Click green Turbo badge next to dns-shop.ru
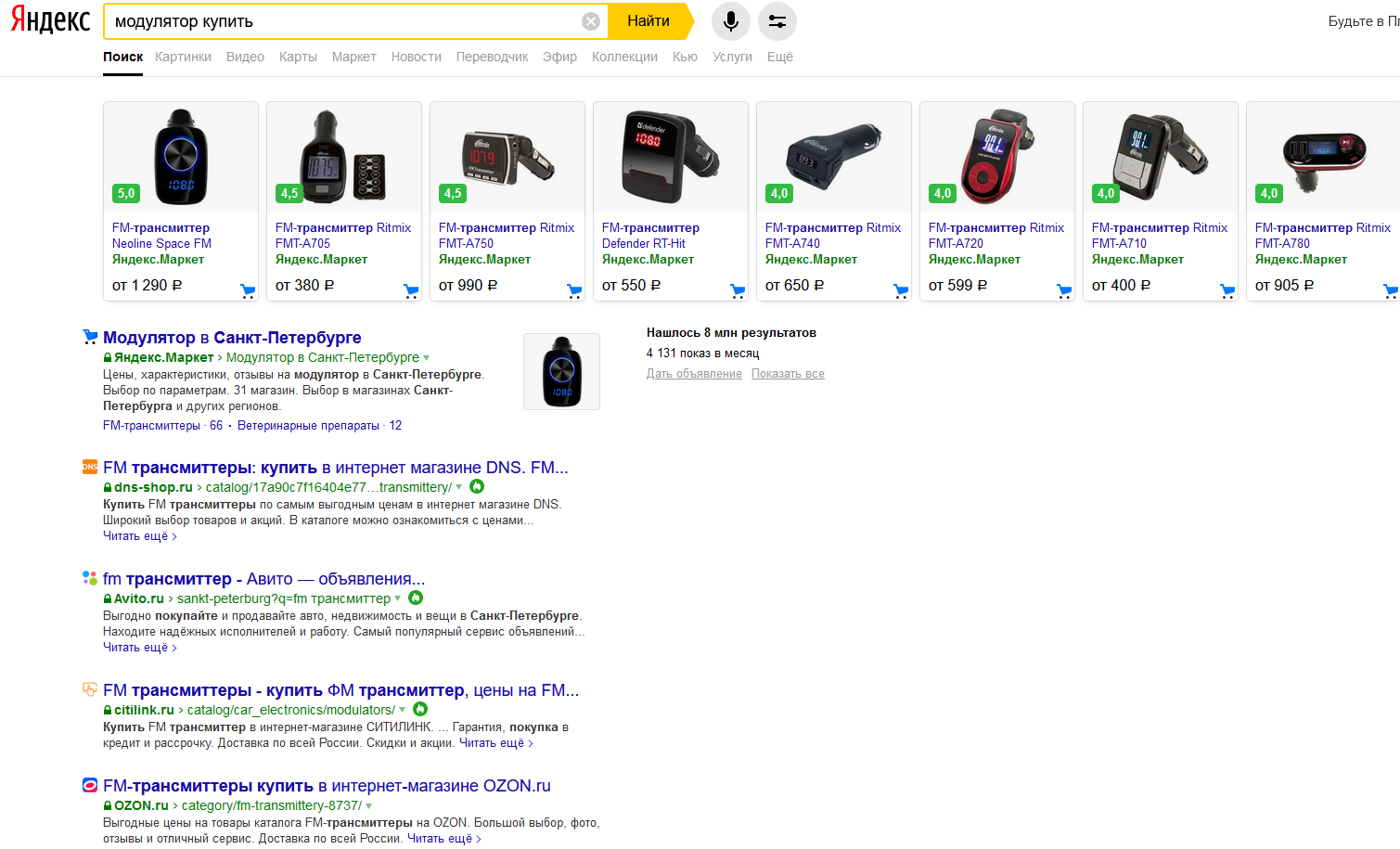1400x849 pixels. pyautogui.click(x=477, y=486)
